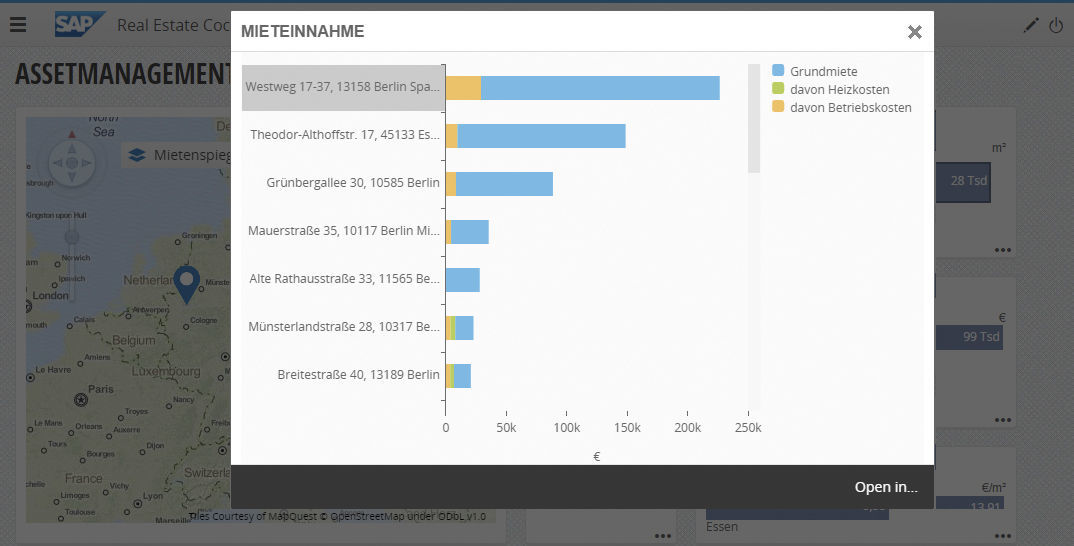1074x546 pixels.
Task: Click the Theodor-Althoffstr. 17 blue bar
Action: pos(540,135)
